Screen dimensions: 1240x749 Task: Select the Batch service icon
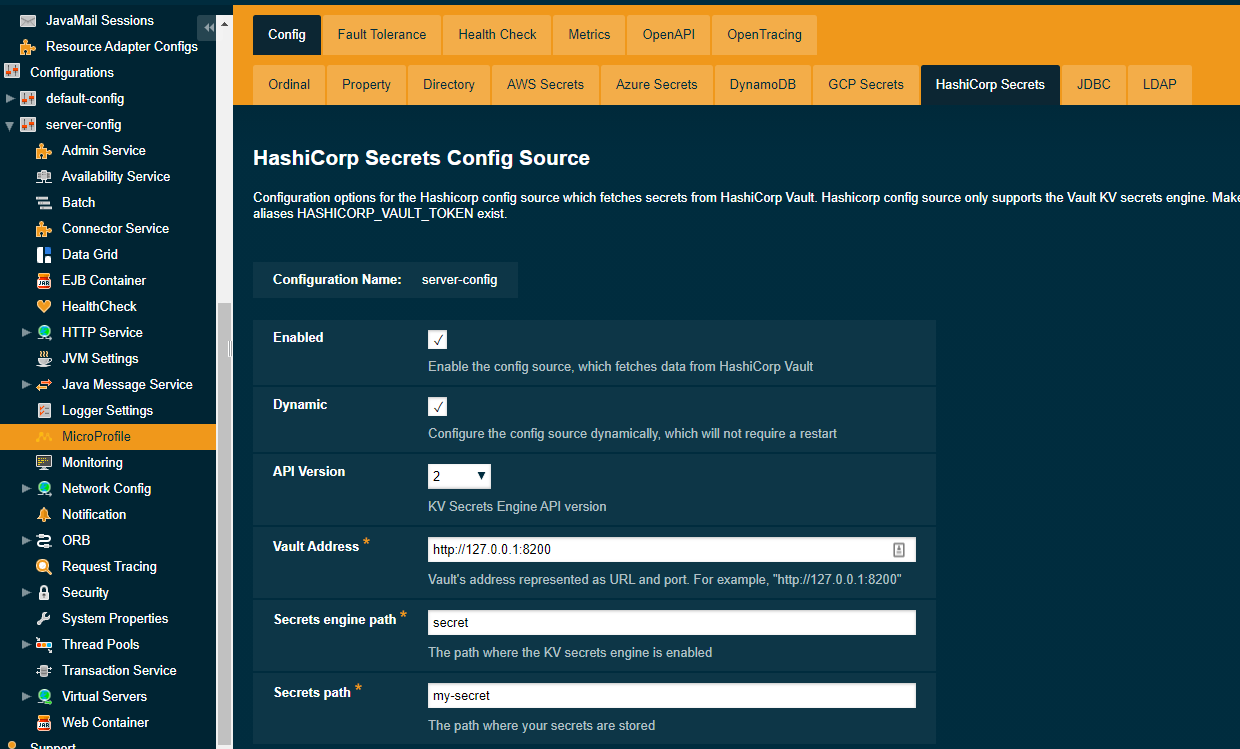point(44,202)
